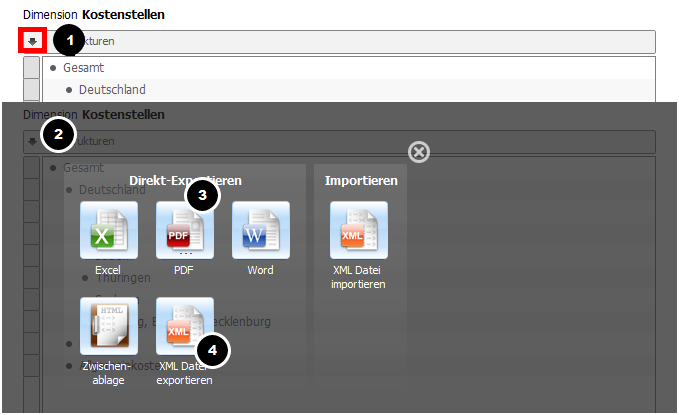Click row handle beside upper Deutschland
This screenshot has width=679, height=415.
[31, 90]
